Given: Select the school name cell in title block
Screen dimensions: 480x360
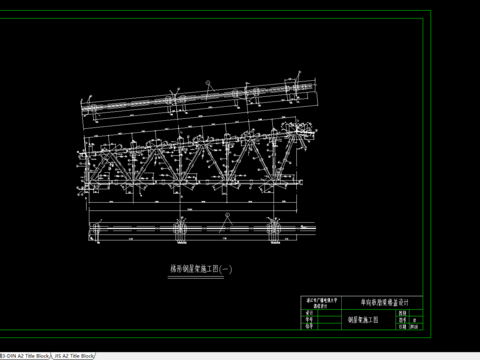Looking at the screenshot, I should click(x=321, y=303).
